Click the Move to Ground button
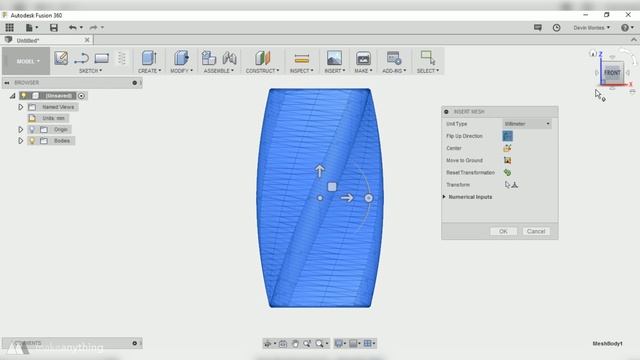 (x=507, y=160)
